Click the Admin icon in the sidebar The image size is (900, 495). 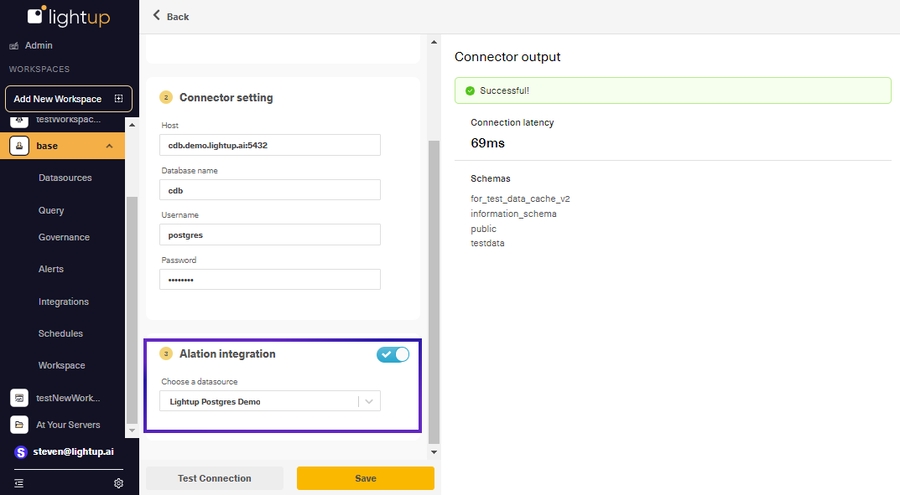pos(15,46)
